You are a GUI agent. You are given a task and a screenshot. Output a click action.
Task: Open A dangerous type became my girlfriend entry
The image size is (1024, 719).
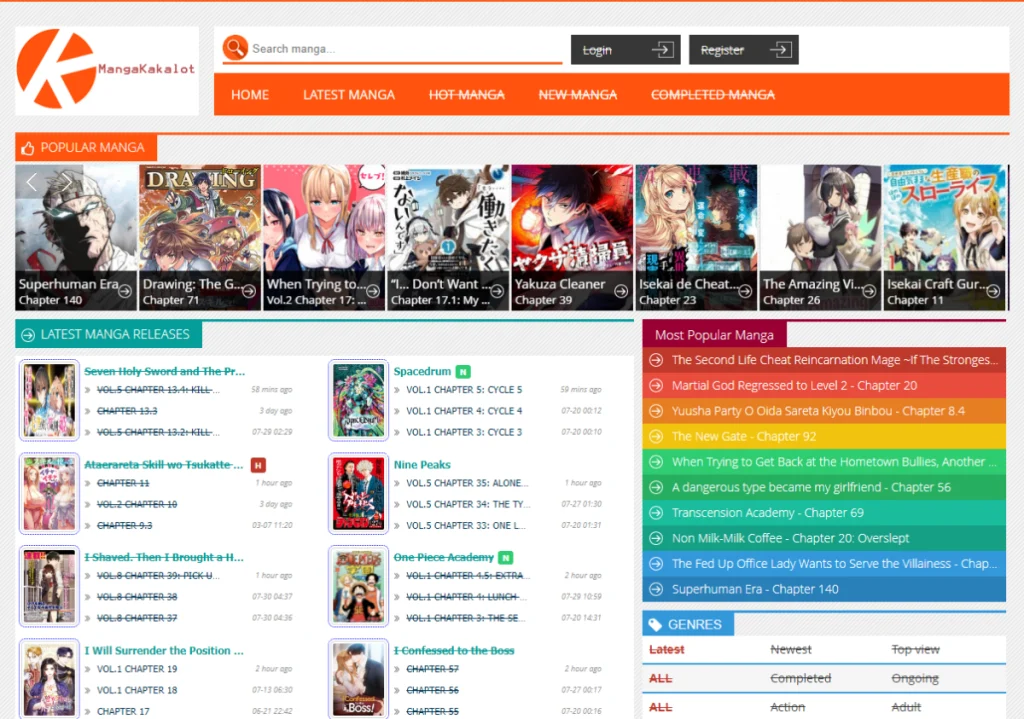tap(824, 487)
